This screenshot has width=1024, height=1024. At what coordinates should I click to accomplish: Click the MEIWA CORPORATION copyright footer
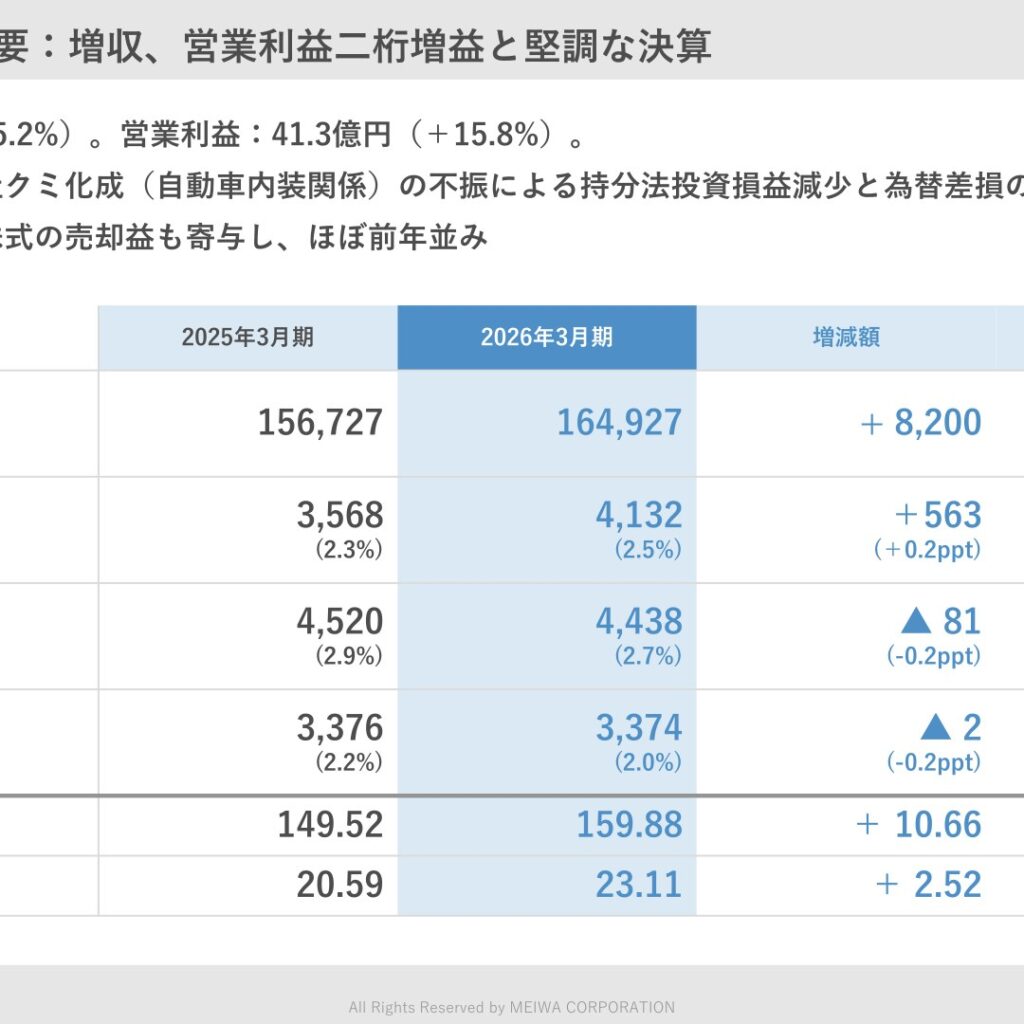(x=511, y=1007)
